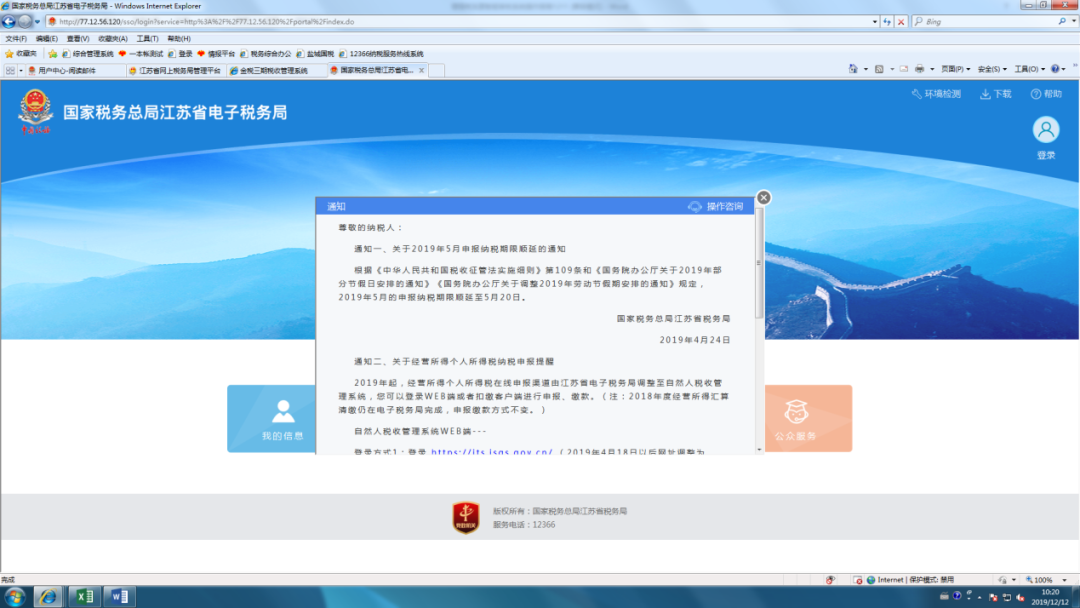
Task: Open the Quick Tabs grid icon
Action: (10, 70)
